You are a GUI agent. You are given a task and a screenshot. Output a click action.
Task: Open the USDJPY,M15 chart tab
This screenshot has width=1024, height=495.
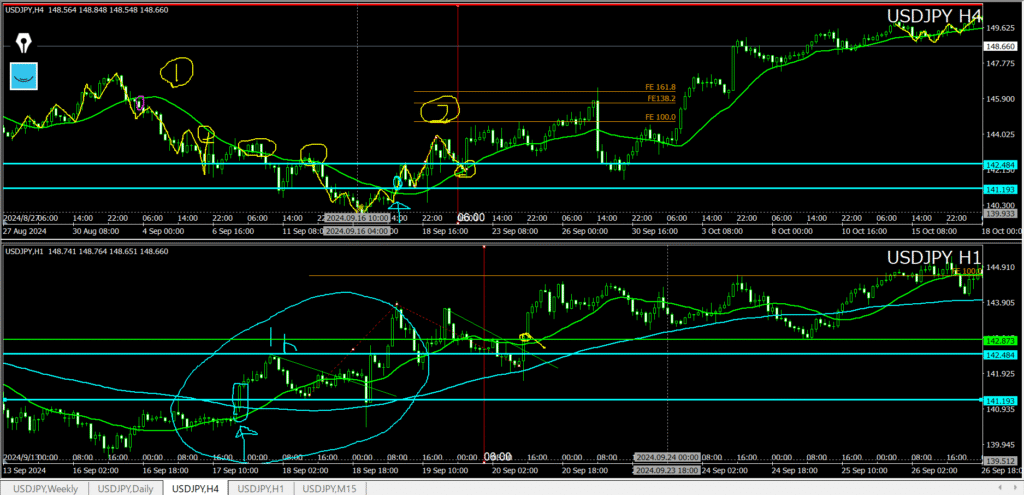click(x=334, y=488)
